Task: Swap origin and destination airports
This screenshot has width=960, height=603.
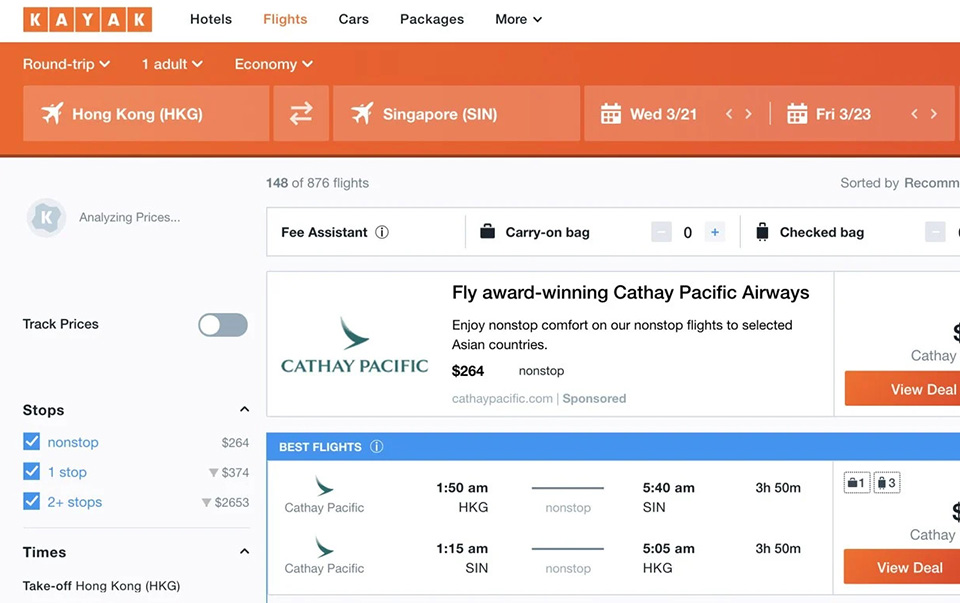Action: (301, 114)
